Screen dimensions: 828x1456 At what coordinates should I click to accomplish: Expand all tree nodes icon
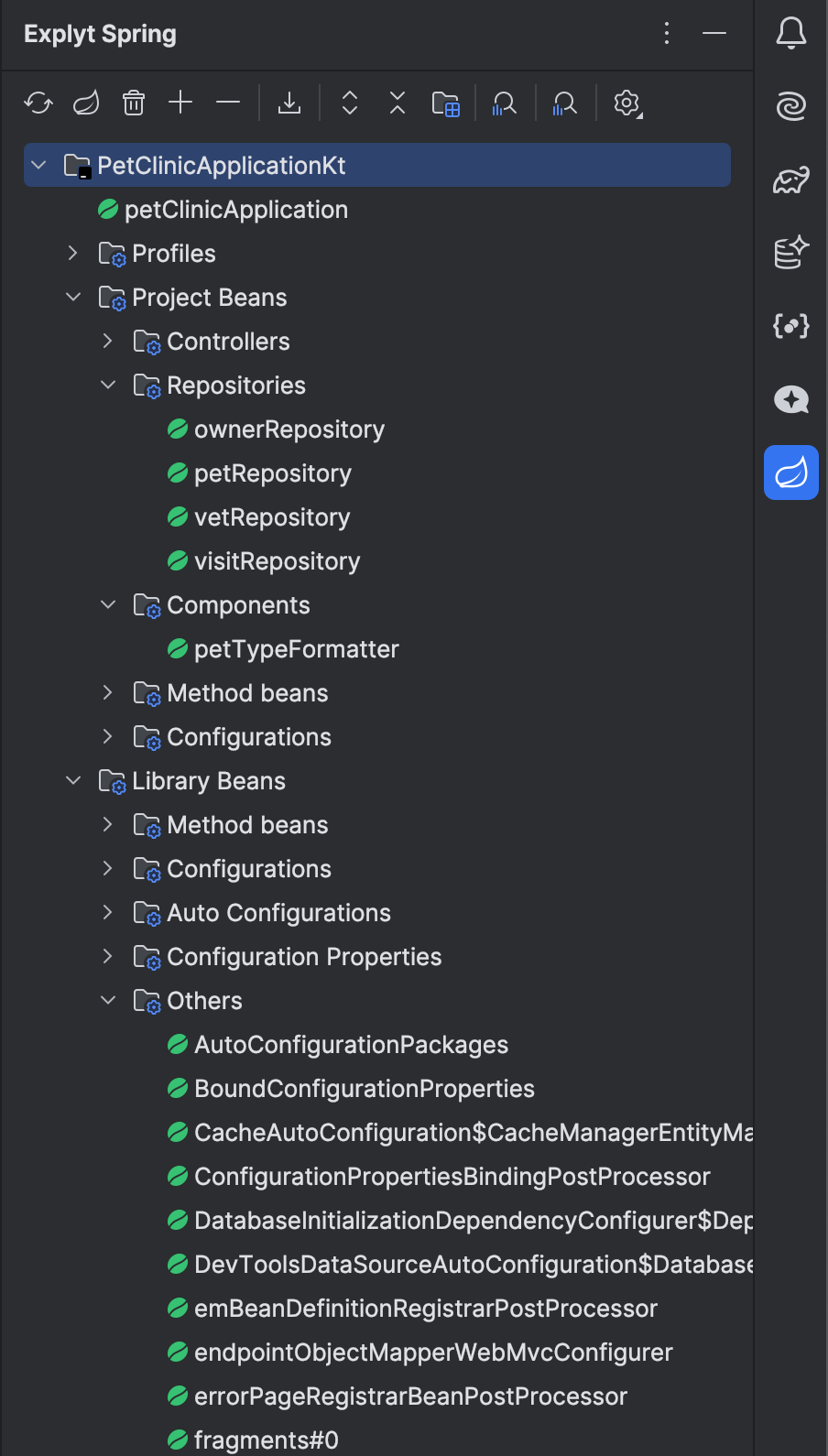pos(350,103)
